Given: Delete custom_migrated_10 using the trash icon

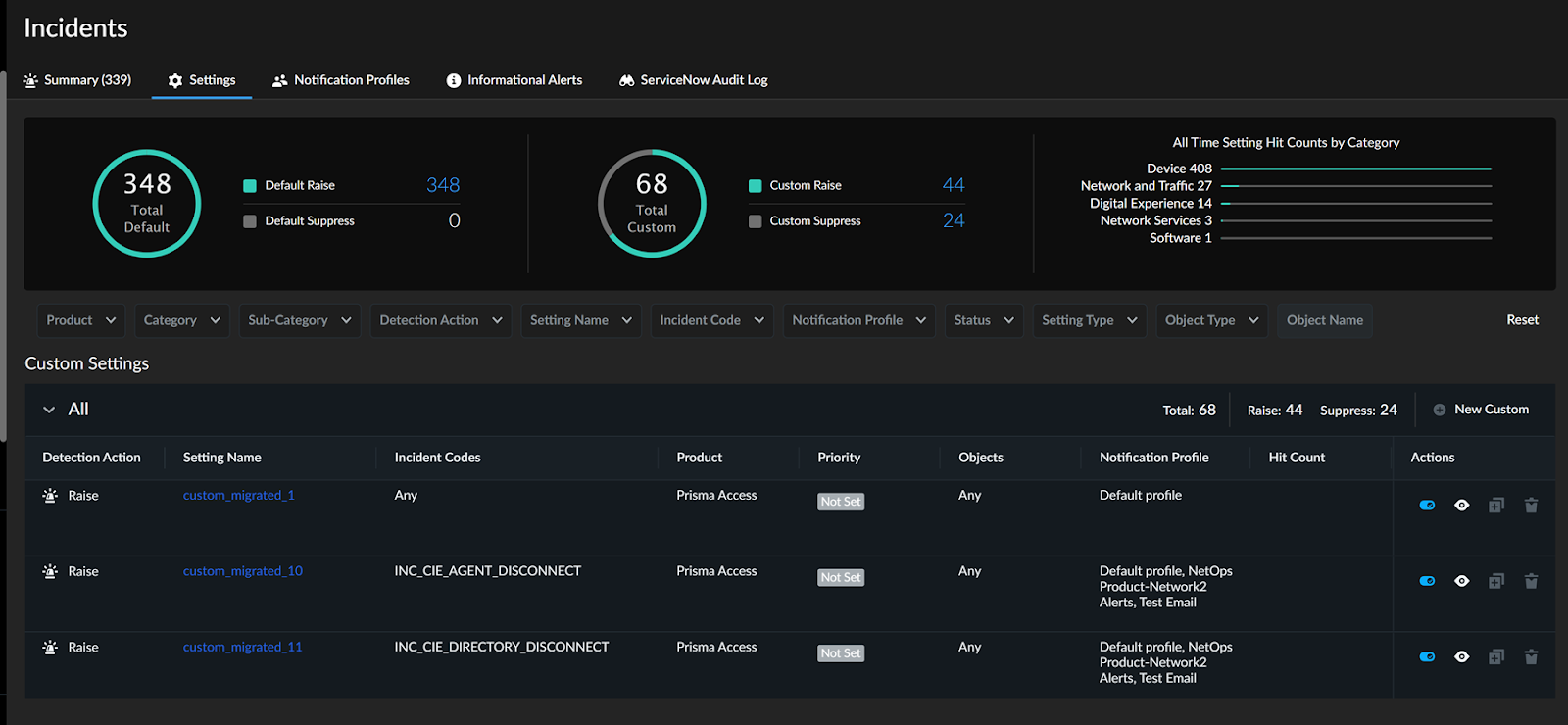Looking at the screenshot, I should [x=1531, y=581].
